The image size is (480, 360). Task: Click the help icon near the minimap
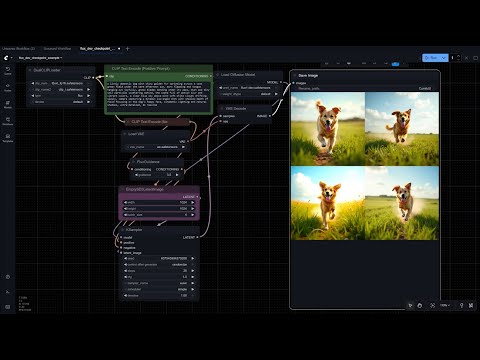click(x=461, y=305)
